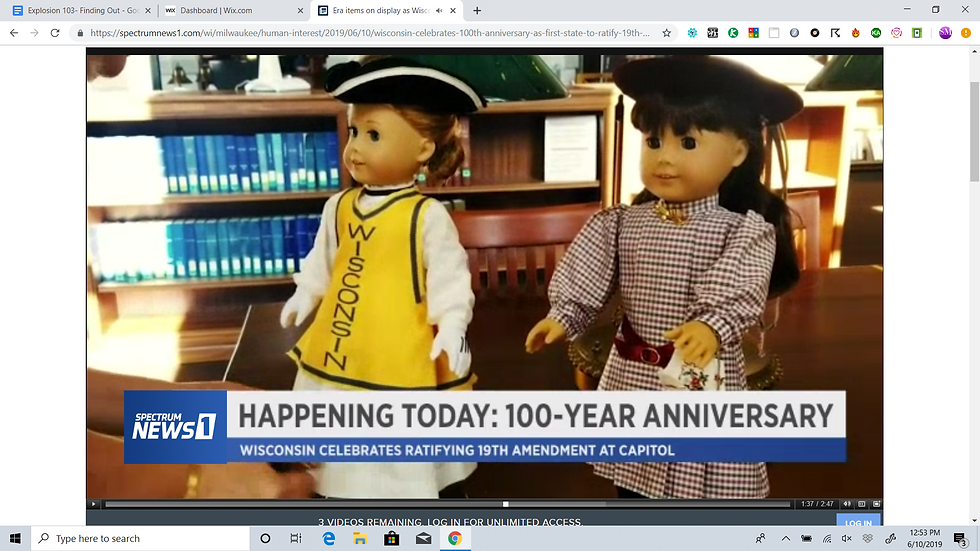Open the pen/link tray icon
The height and width of the screenshot is (551, 980).
coord(891,539)
